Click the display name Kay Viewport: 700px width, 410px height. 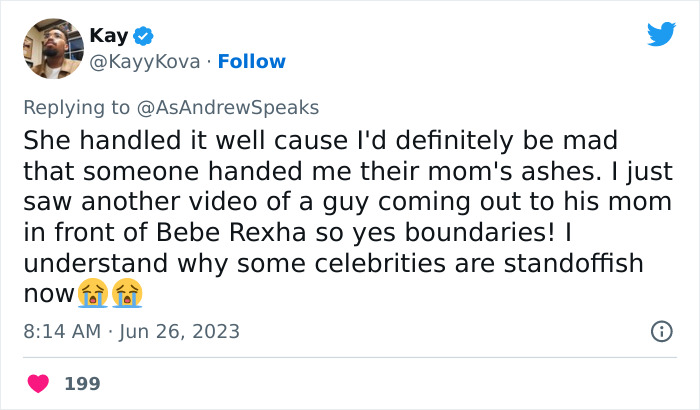(x=108, y=36)
